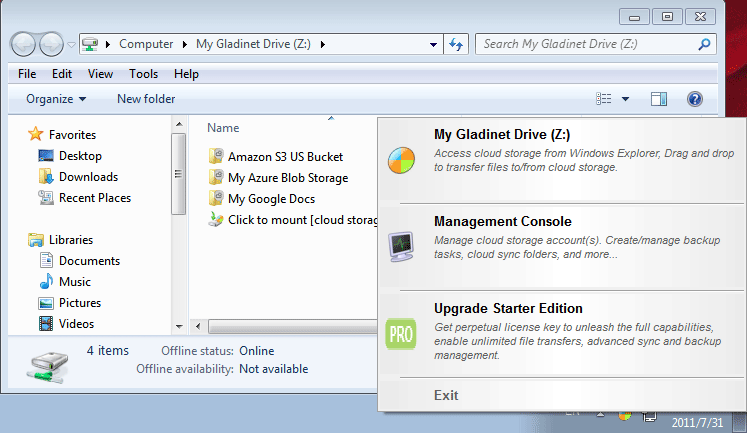Click navigation pane scroll down arrow

coord(179,327)
